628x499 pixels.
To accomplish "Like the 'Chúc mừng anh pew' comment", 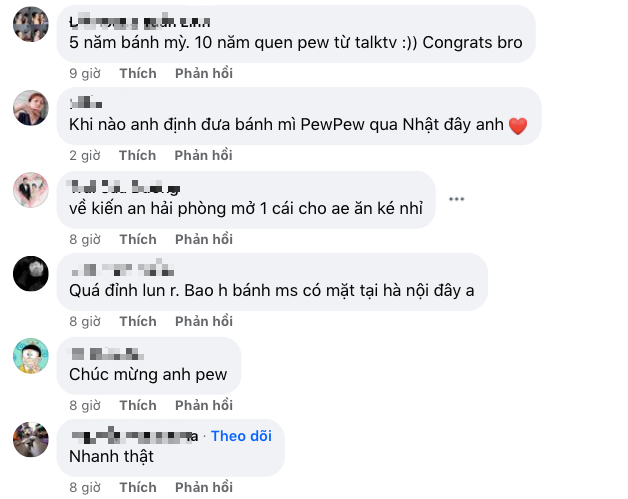I will (x=137, y=405).
